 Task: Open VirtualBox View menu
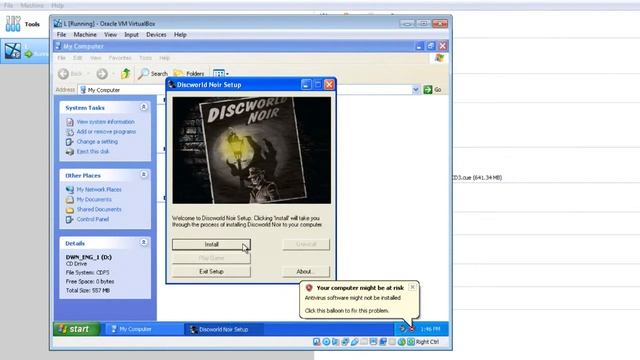click(110, 35)
